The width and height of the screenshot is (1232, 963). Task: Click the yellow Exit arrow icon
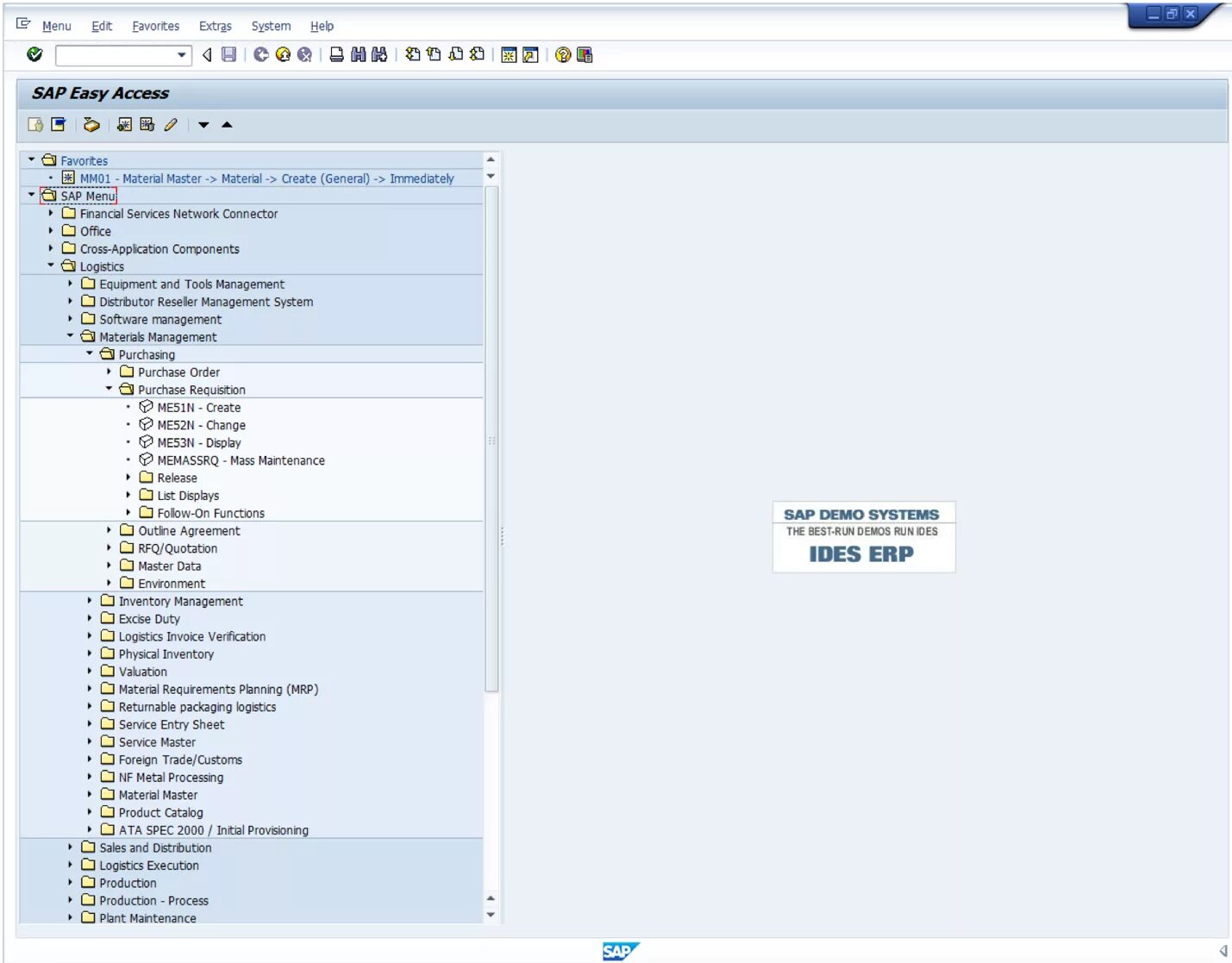coord(283,54)
